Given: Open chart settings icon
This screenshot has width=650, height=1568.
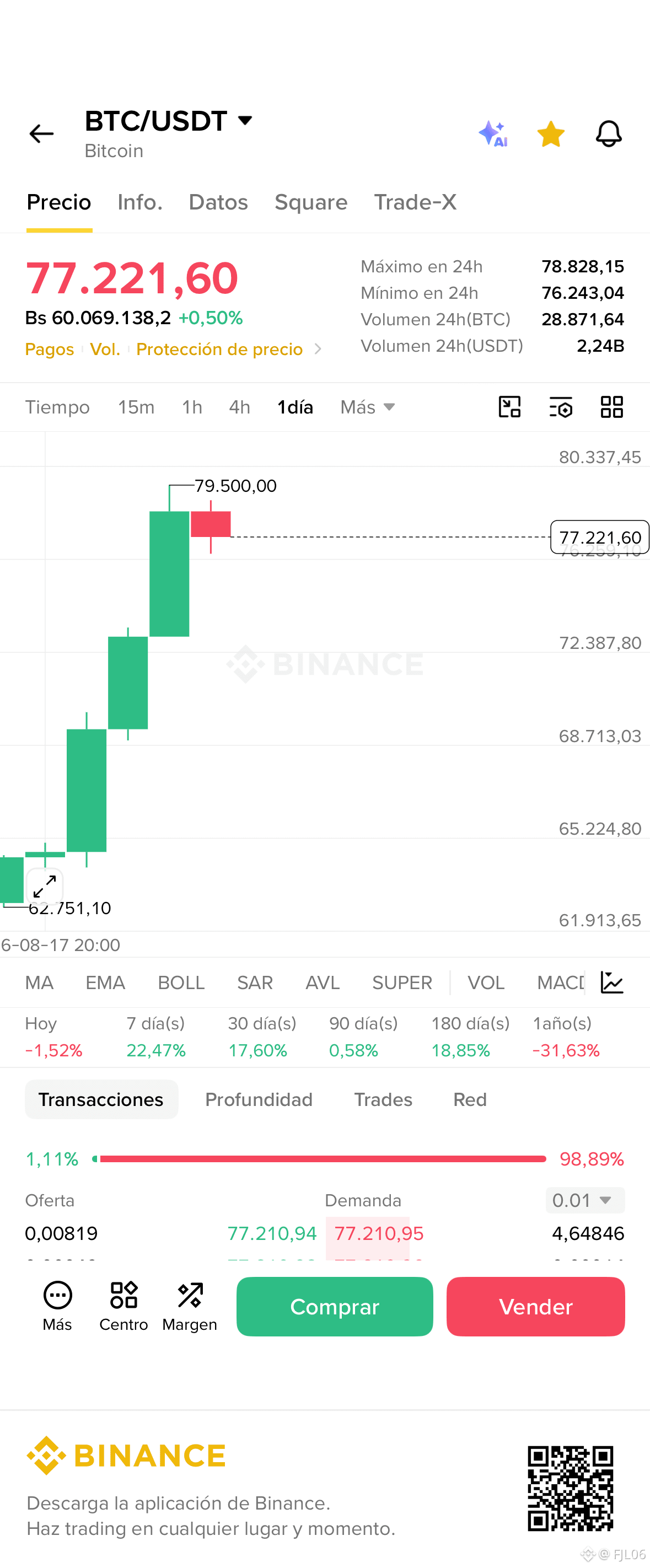Looking at the screenshot, I should [x=561, y=406].
